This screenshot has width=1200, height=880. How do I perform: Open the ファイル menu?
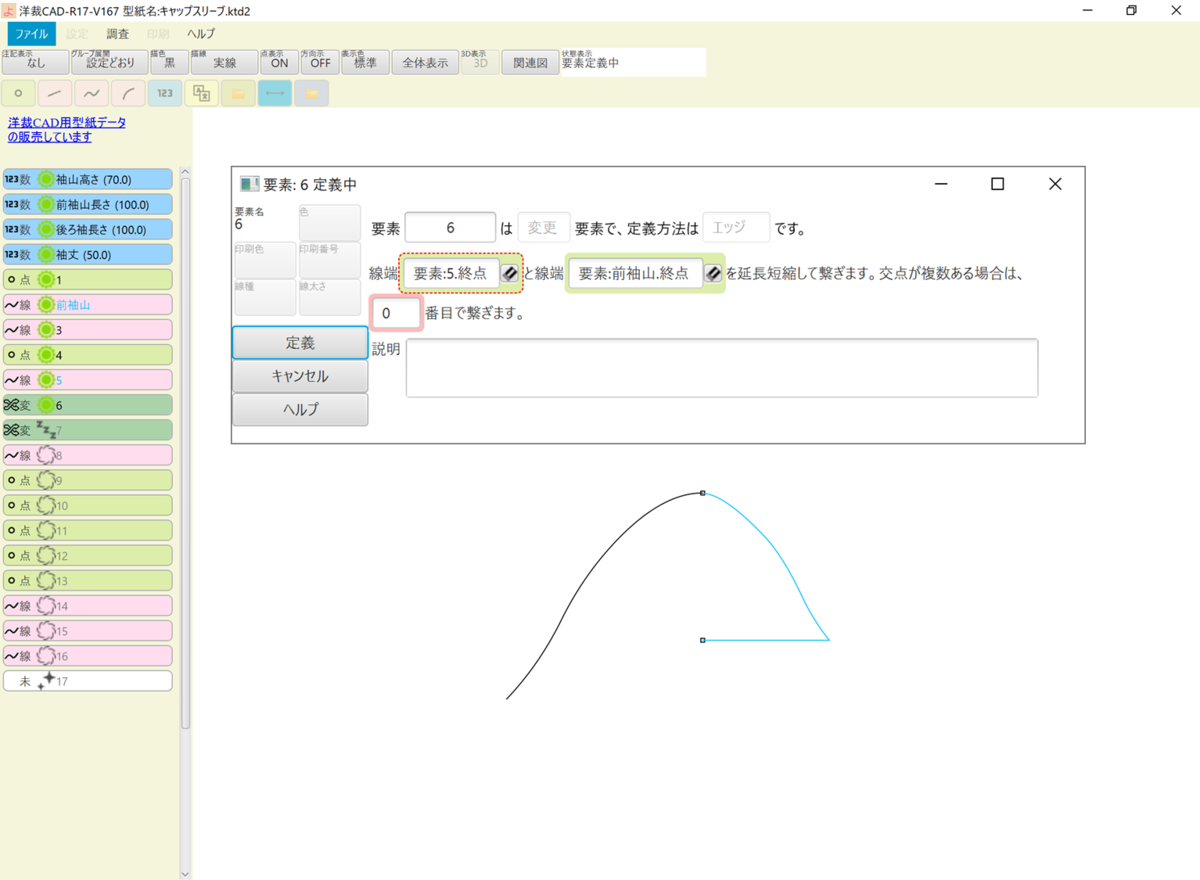31,33
